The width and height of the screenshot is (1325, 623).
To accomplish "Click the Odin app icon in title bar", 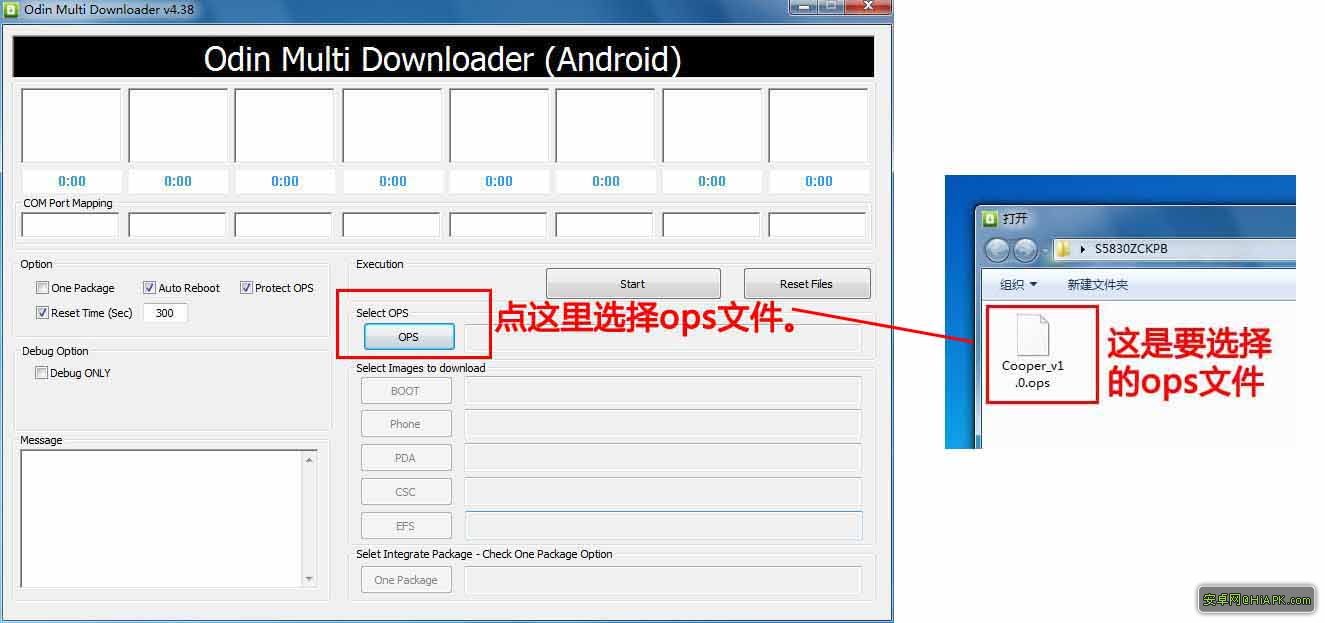I will (12, 9).
